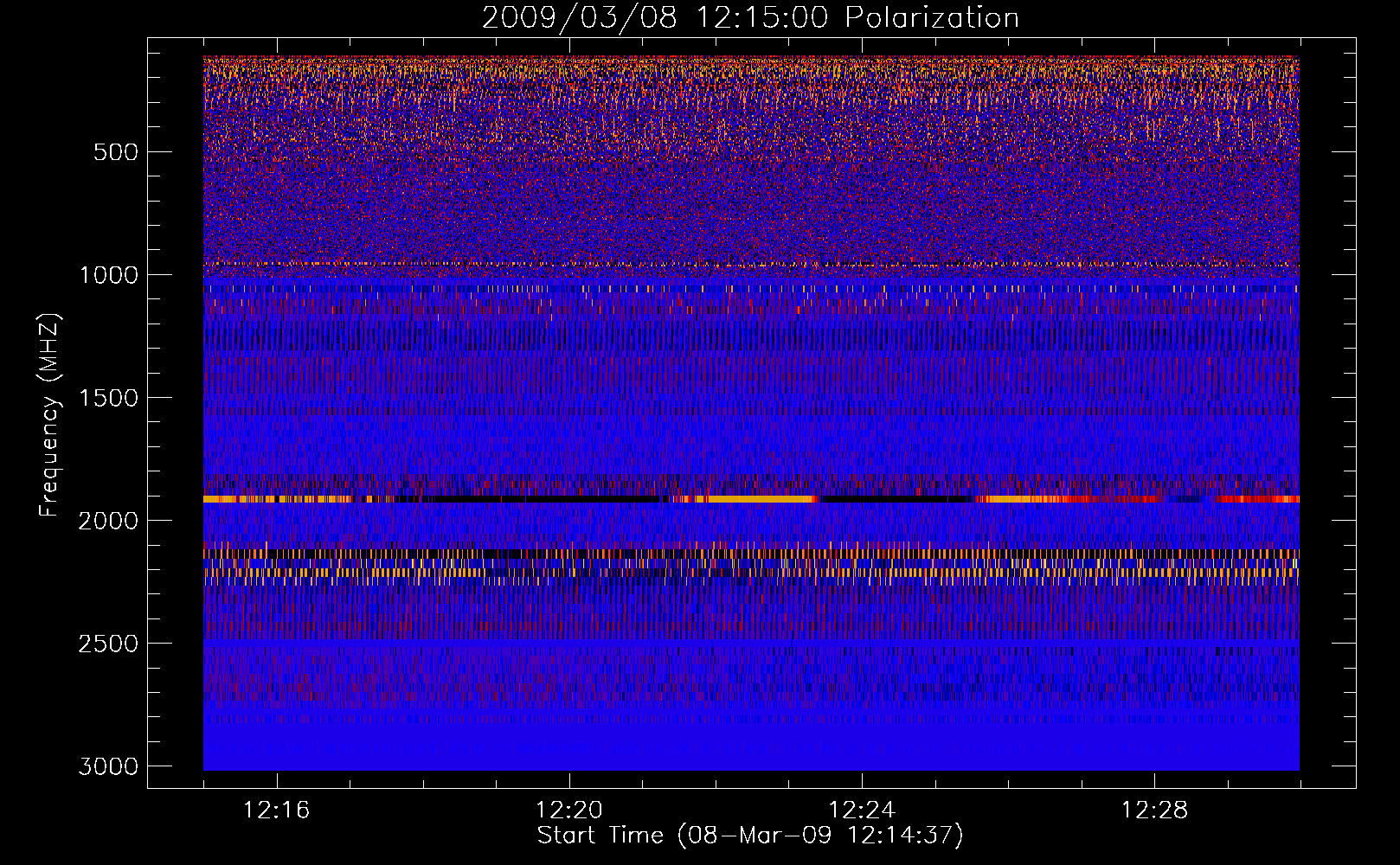The height and width of the screenshot is (865, 1400).
Task: Click the 12:20 time tick label
Action: [568, 811]
